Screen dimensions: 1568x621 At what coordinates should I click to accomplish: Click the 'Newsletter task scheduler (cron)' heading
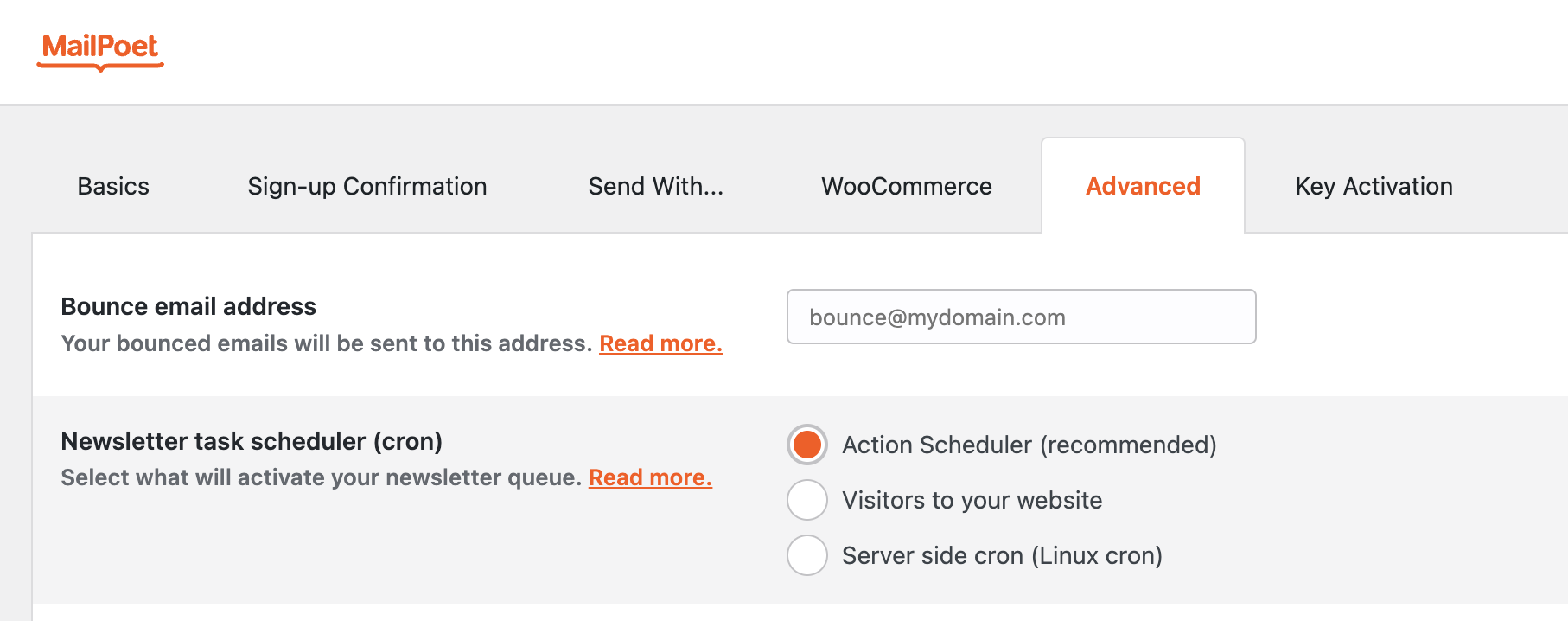click(252, 442)
